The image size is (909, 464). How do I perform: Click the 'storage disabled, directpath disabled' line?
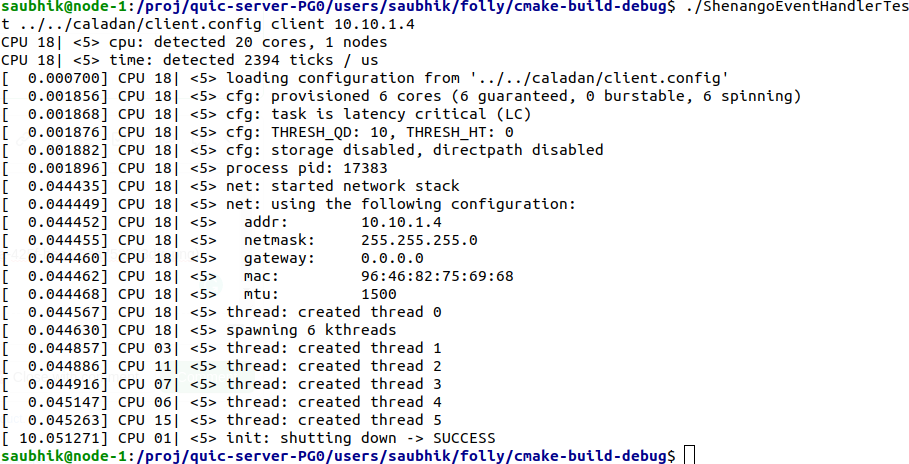tap(302, 150)
